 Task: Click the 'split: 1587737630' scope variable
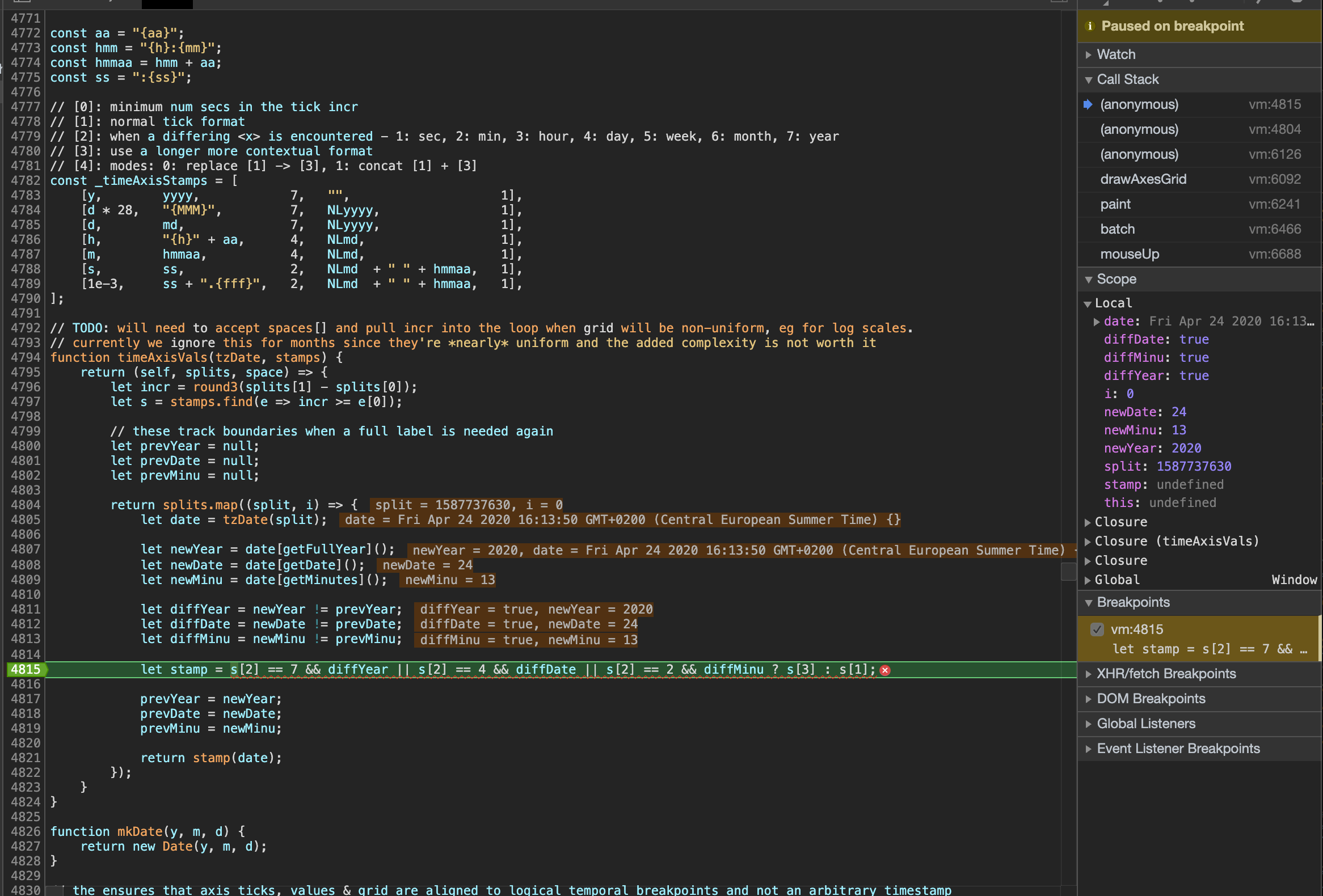(x=1167, y=467)
